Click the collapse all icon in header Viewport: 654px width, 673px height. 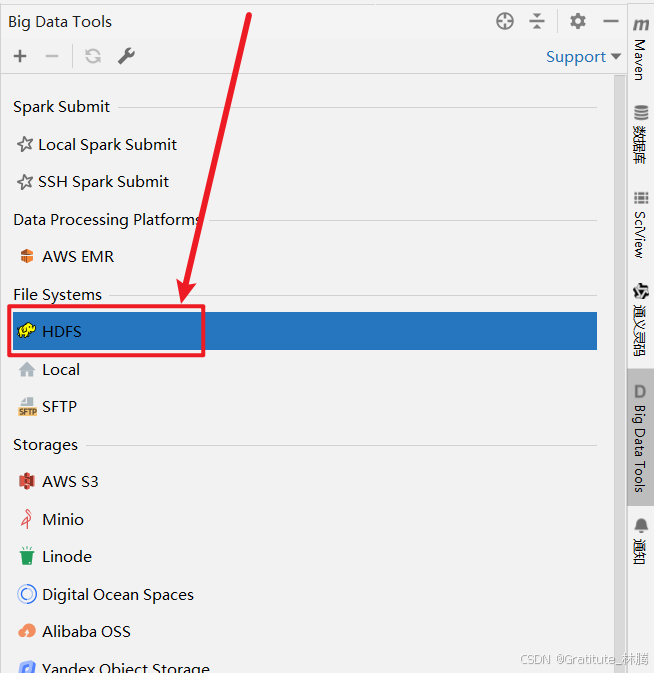click(537, 21)
